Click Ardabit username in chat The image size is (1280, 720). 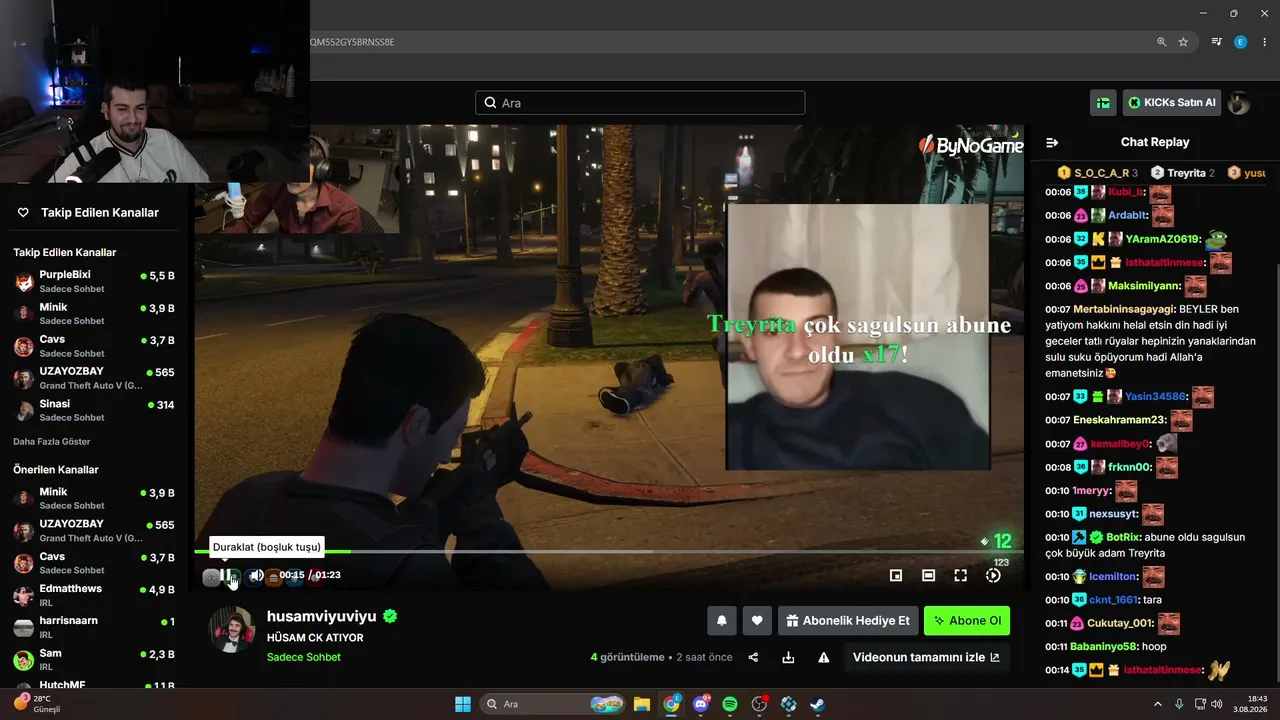click(1127, 215)
